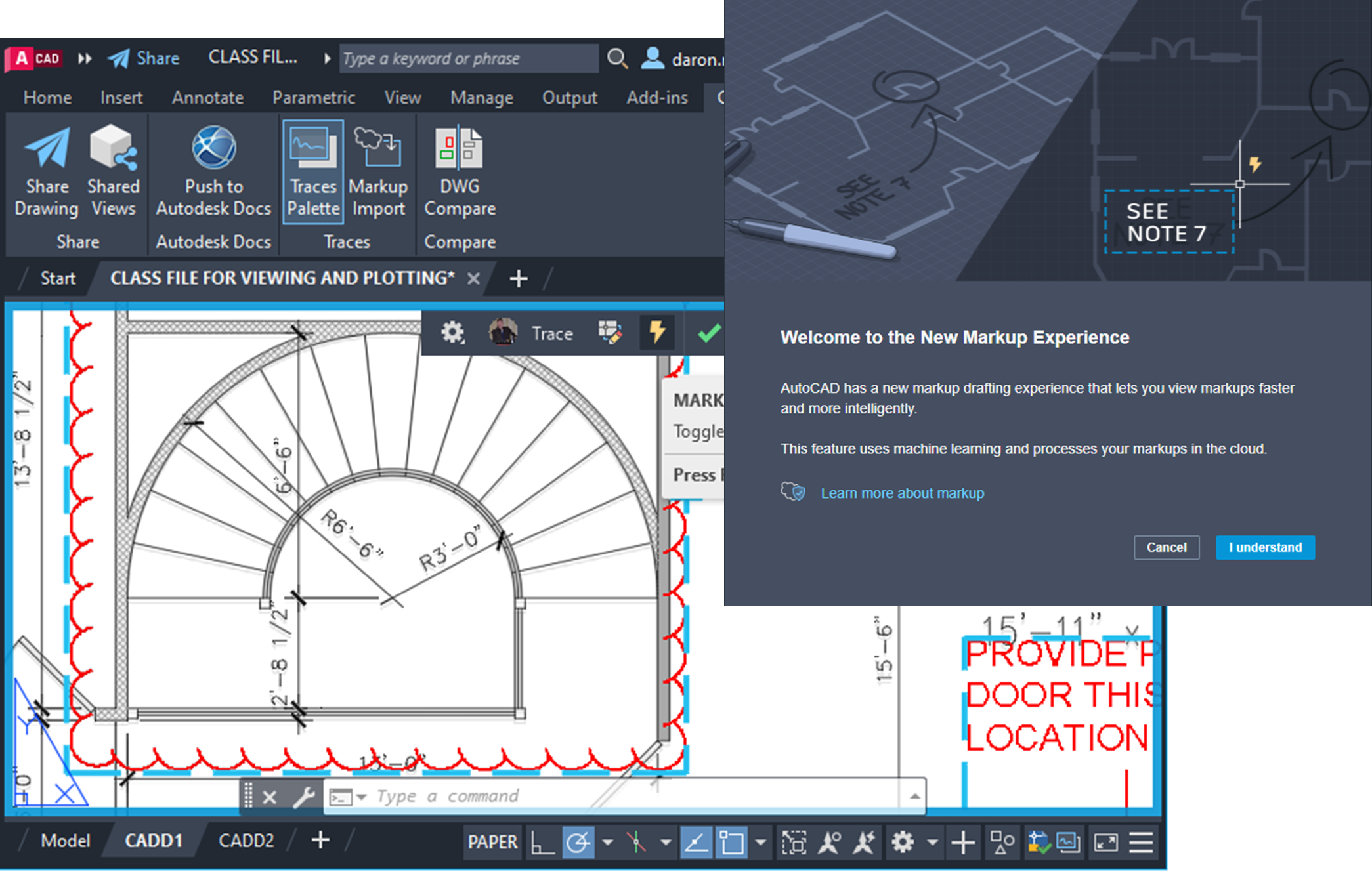Close the command line with the X icon
This screenshot has height=876, width=1372.
tap(269, 797)
